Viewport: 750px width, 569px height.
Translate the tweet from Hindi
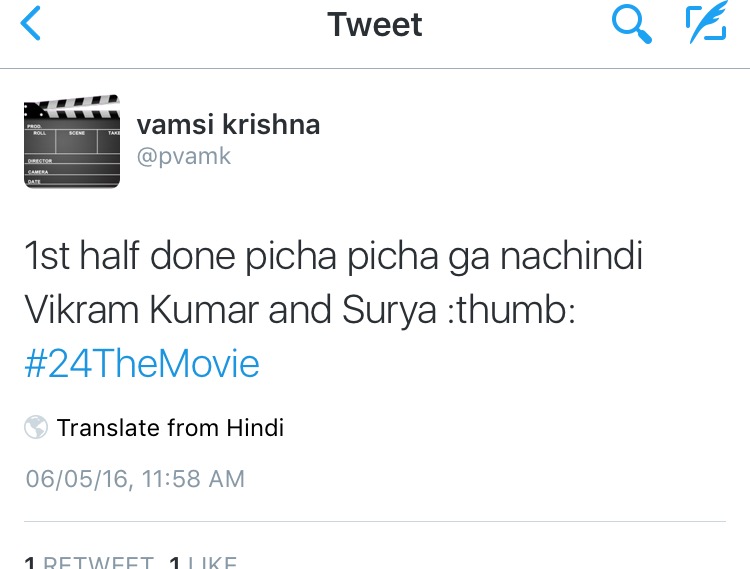tap(170, 428)
